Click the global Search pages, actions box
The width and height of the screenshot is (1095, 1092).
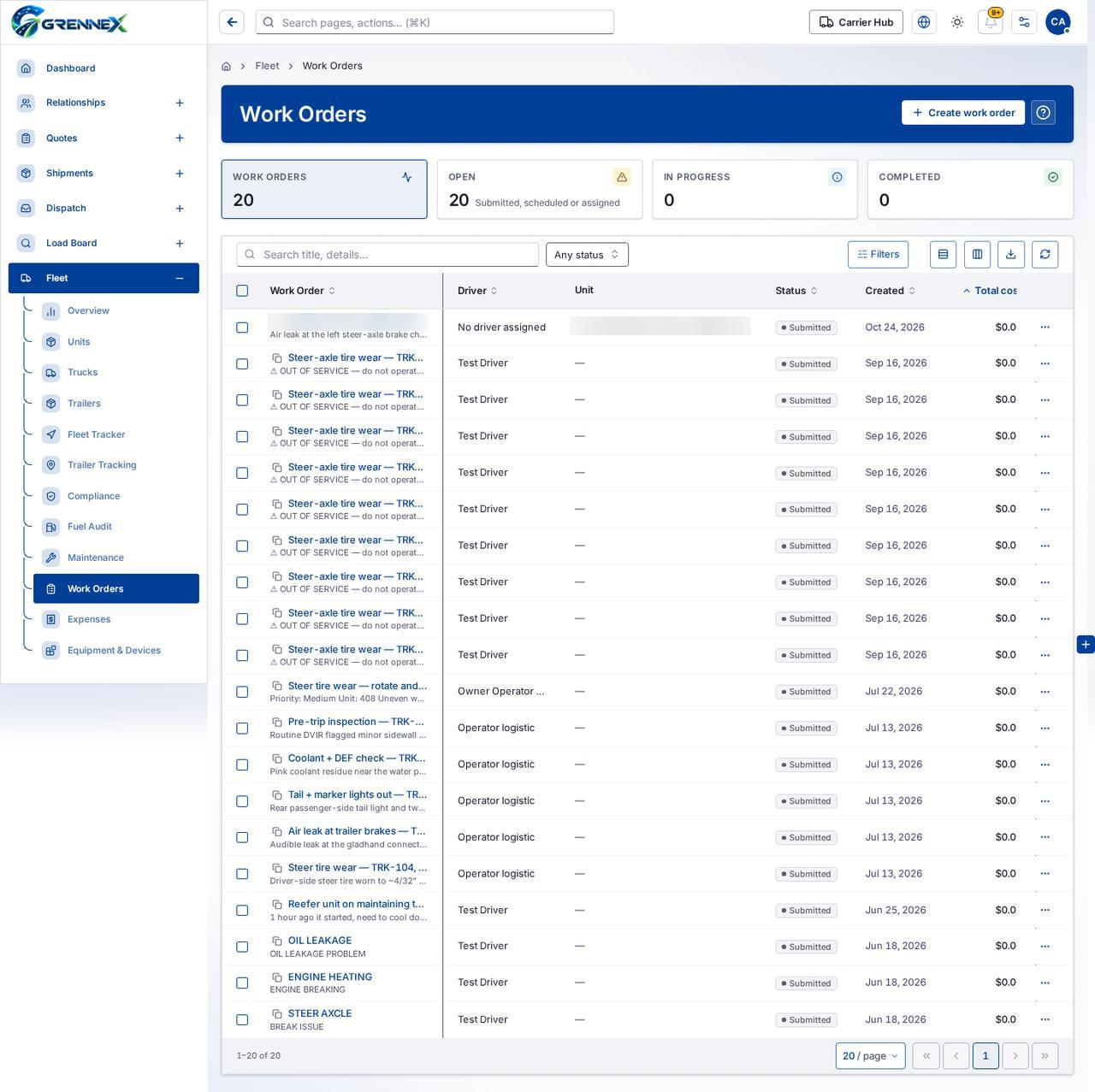pos(435,22)
